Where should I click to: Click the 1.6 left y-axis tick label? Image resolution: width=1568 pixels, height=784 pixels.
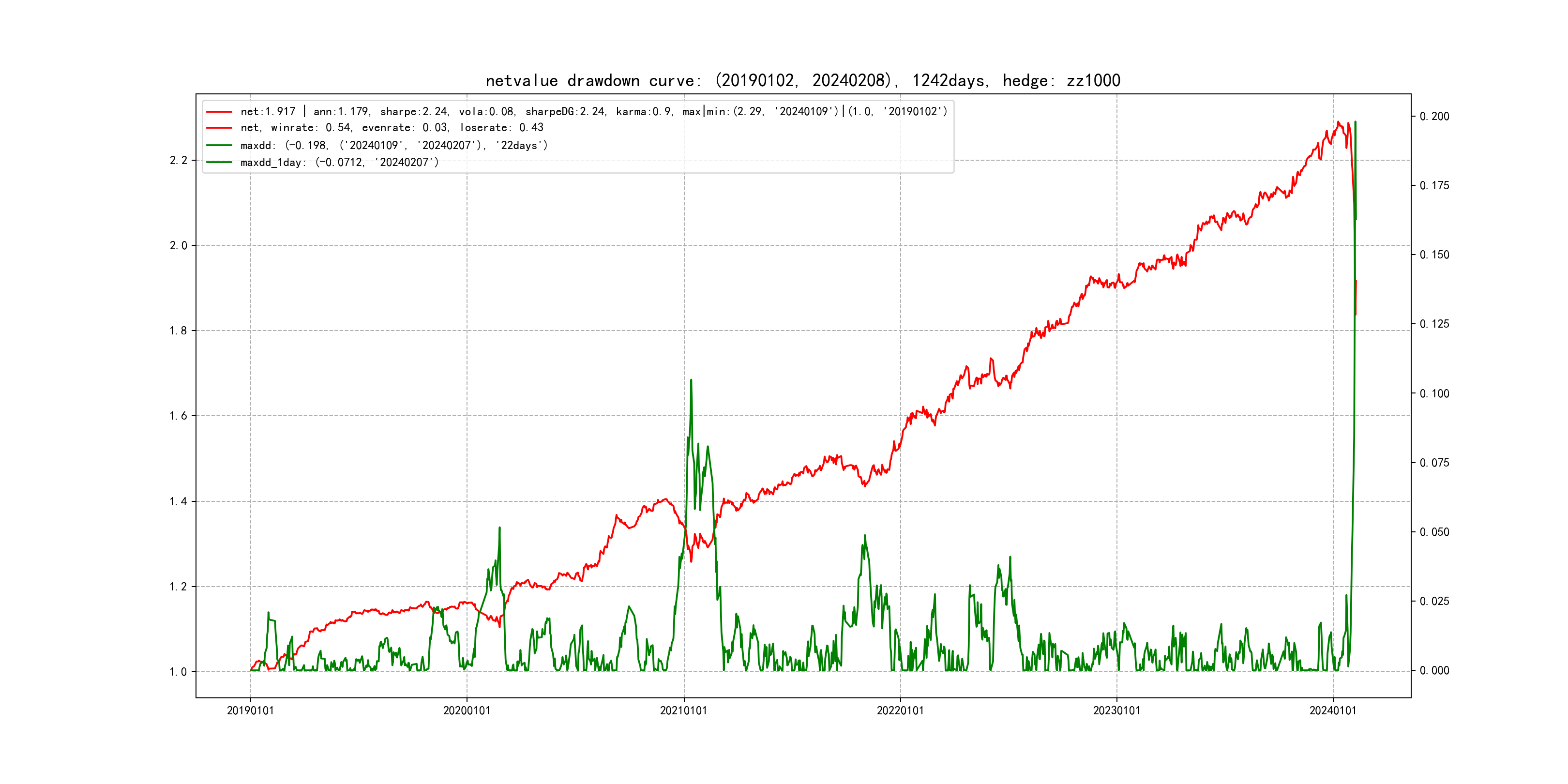179,416
